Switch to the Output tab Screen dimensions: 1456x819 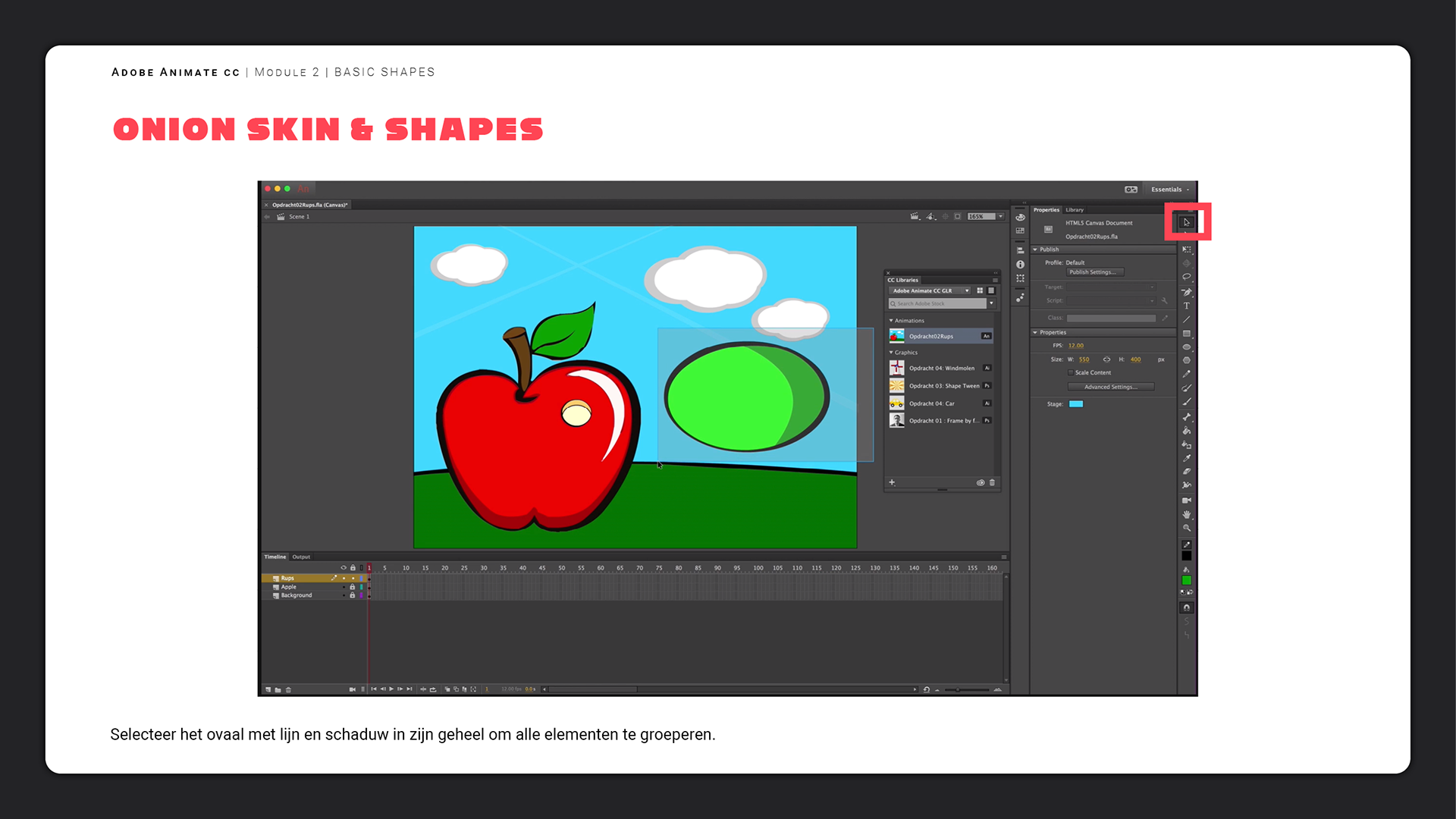pos(301,557)
